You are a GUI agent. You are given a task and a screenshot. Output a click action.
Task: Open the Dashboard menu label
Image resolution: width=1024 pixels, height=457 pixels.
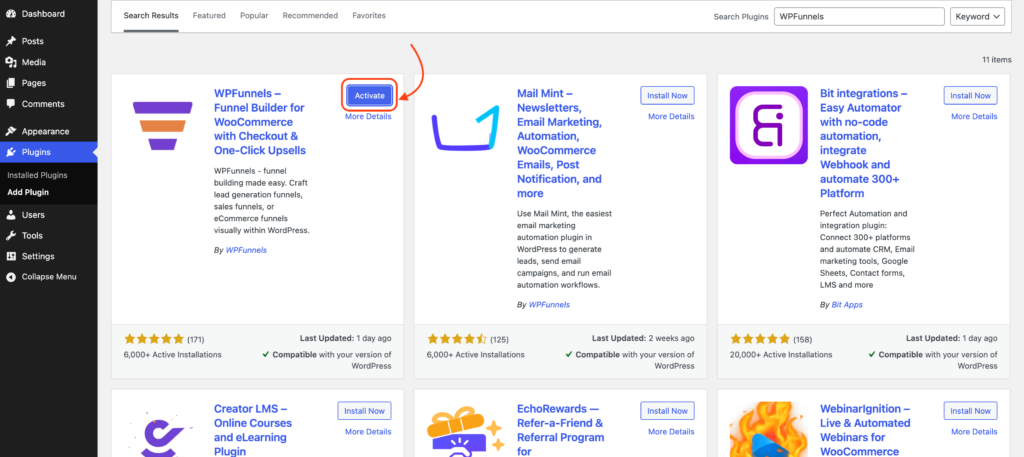click(x=43, y=14)
